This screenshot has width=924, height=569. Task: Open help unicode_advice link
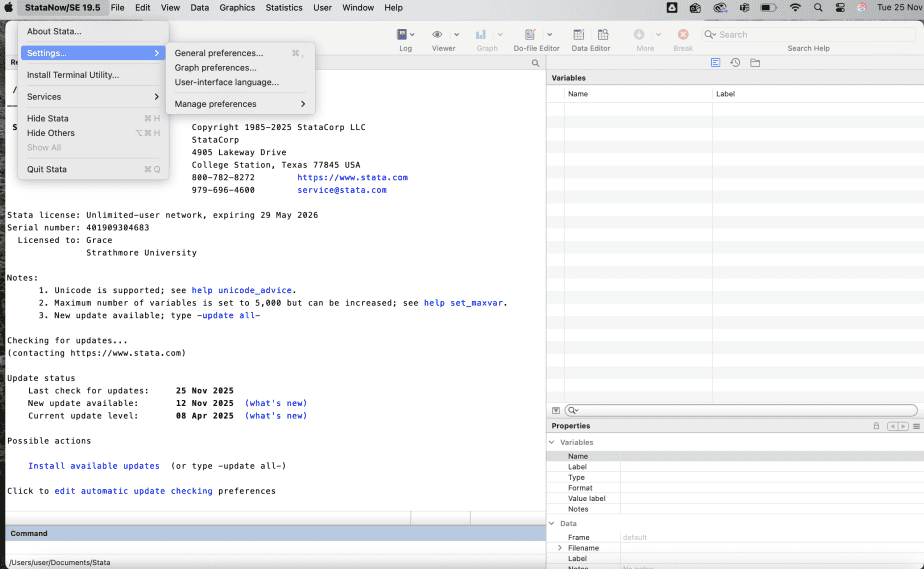242,290
